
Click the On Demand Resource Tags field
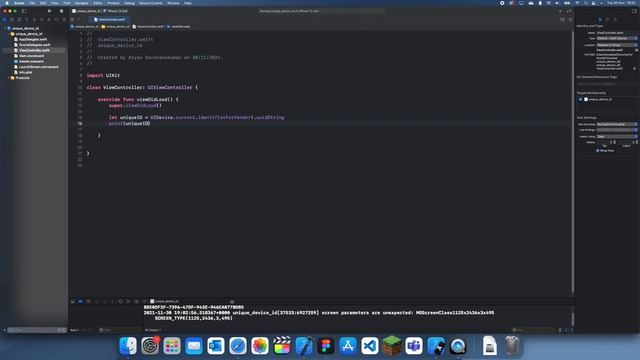coord(607,84)
